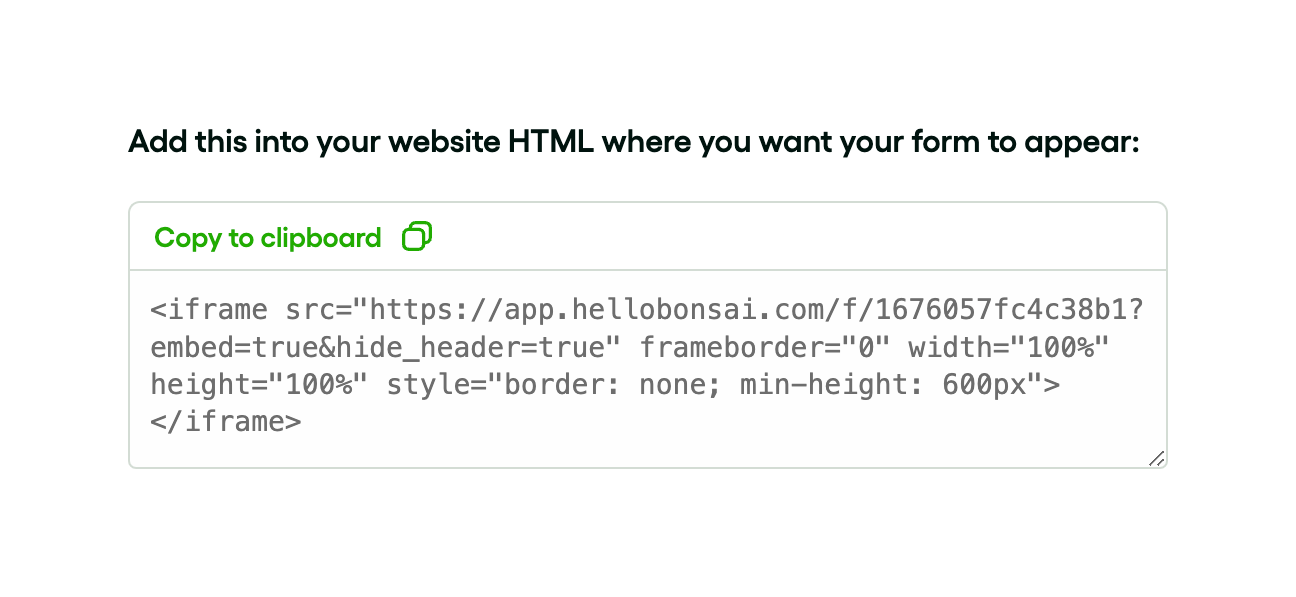Click the hide_header=true parameter
The image size is (1296, 597).
click(471, 348)
